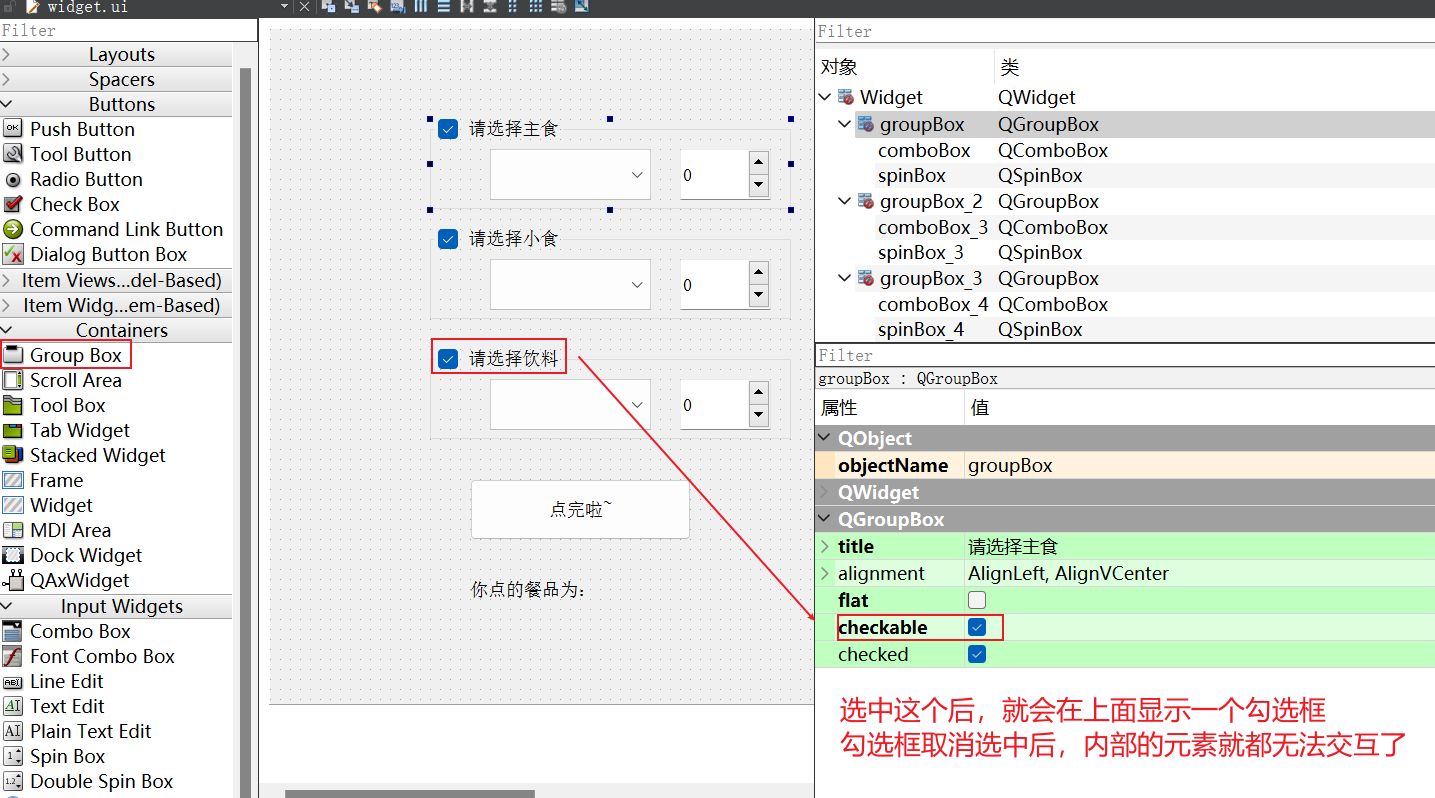The width and height of the screenshot is (1435, 798).
Task: Collapse the QObject property section
Action: (825, 438)
